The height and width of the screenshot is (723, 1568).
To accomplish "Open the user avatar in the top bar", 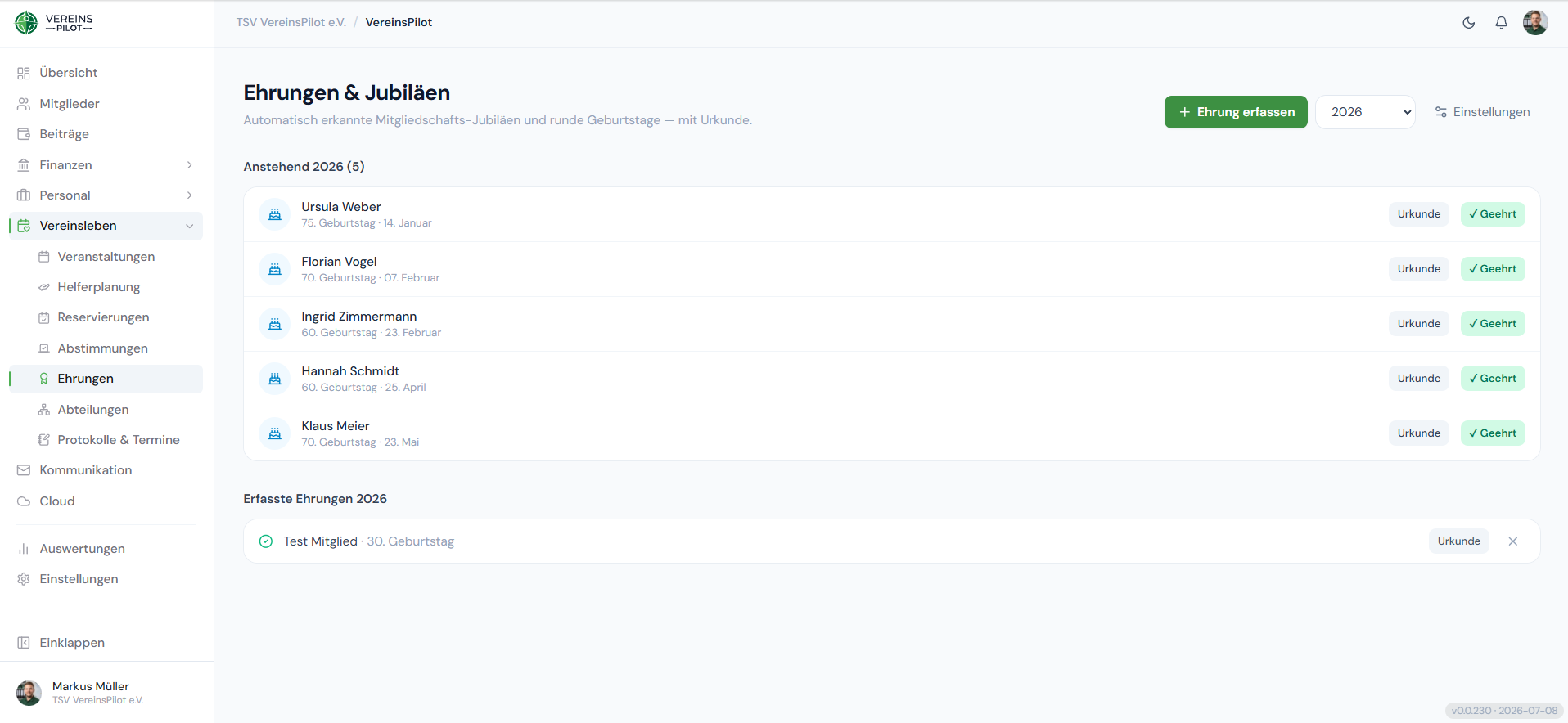I will (x=1535, y=23).
